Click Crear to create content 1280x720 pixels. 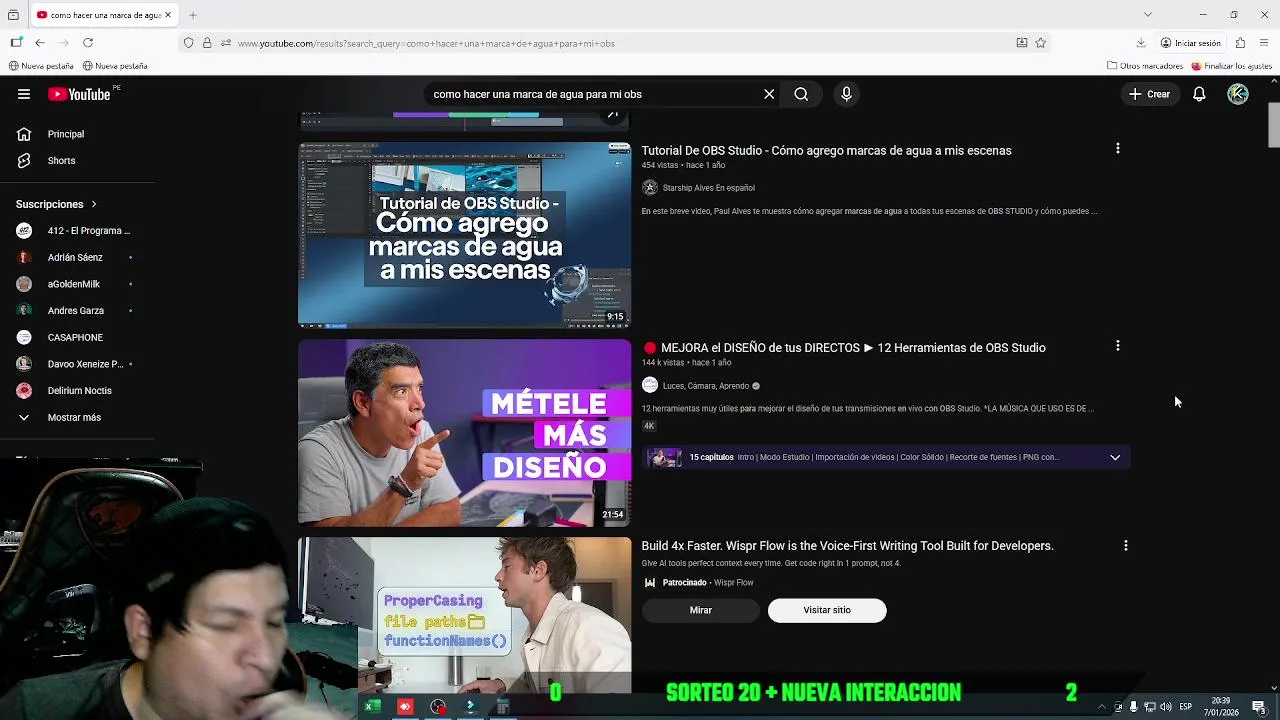click(x=1149, y=94)
